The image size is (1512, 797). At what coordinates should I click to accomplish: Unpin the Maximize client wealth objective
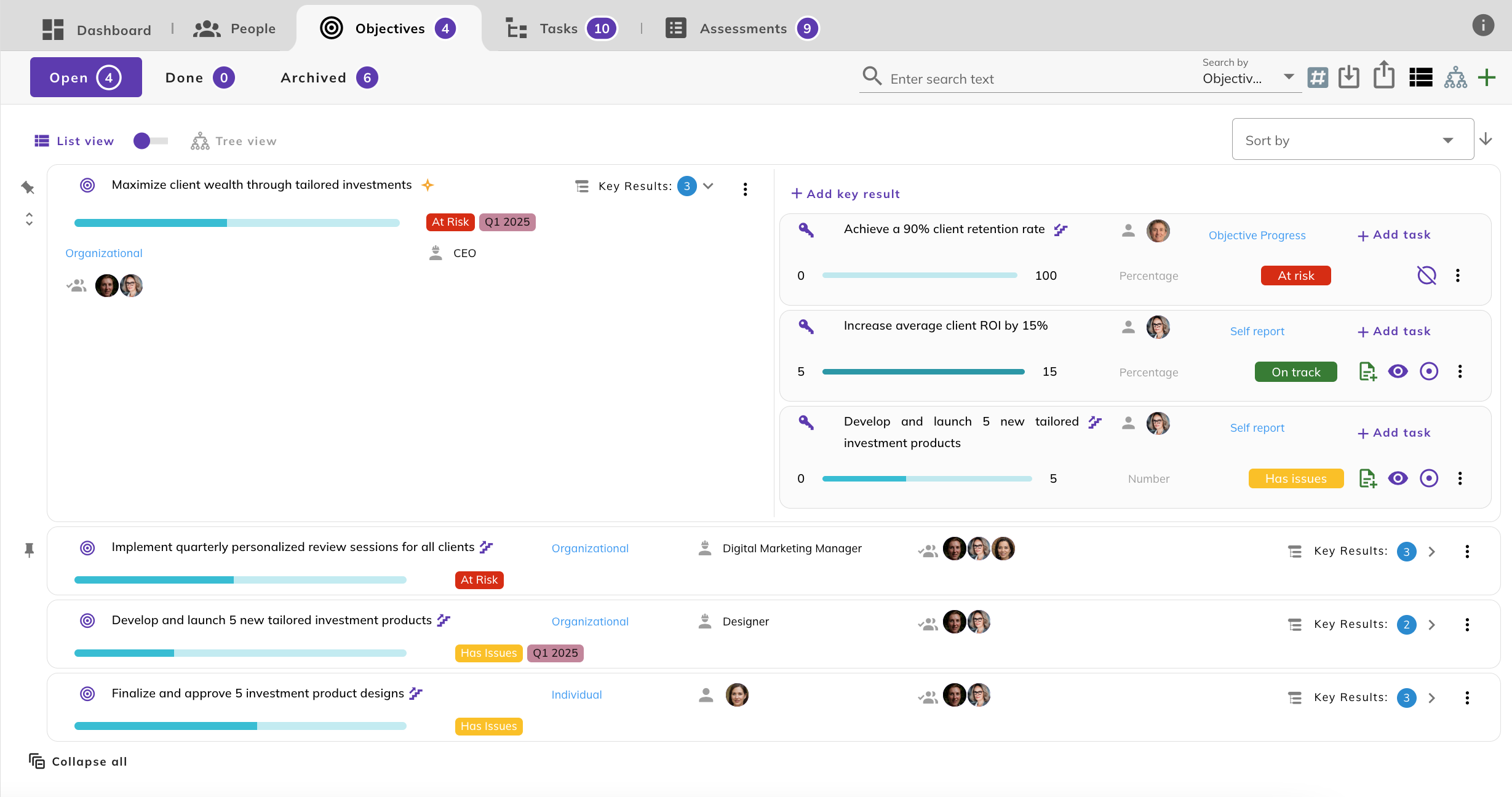[28, 187]
